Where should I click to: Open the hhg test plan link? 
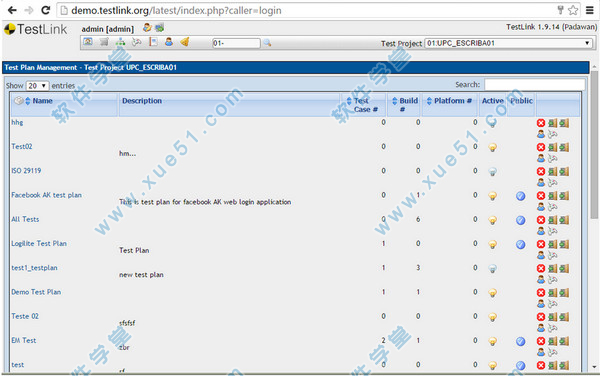[x=17, y=122]
